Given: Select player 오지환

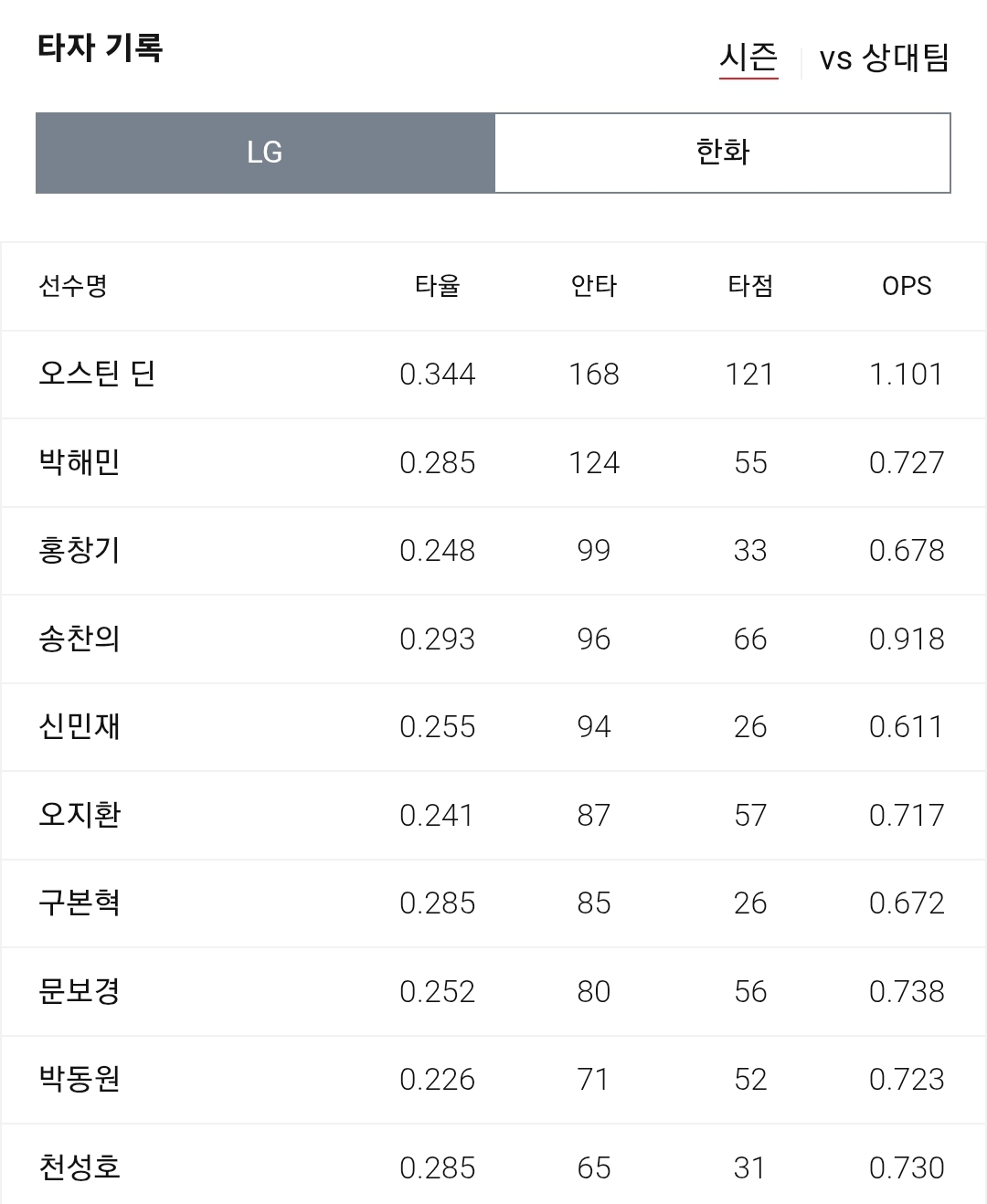Looking at the screenshot, I should click(80, 815).
